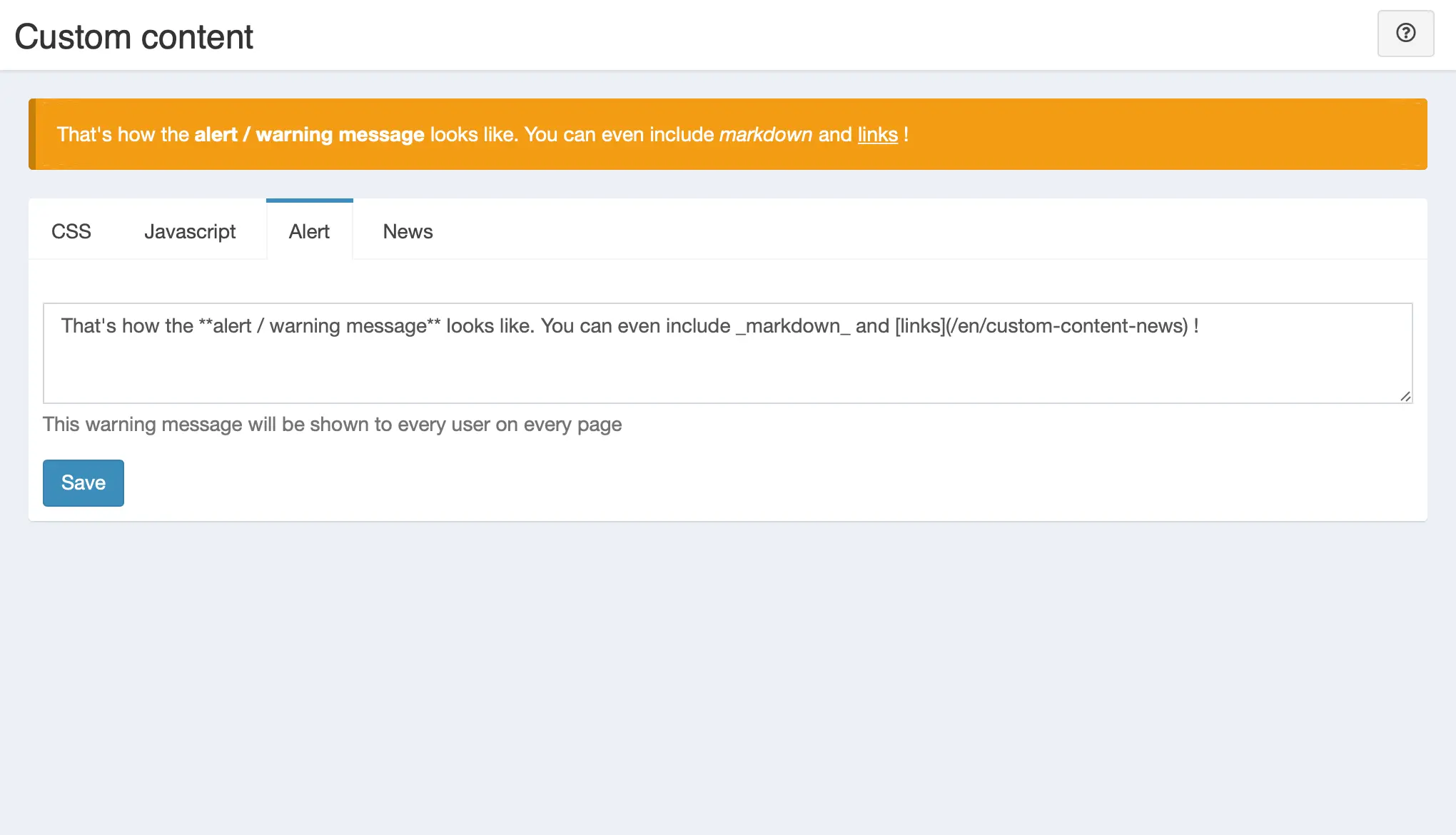Click empty tab bar area right of News
The width and height of the screenshot is (1456, 835).
(x=928, y=230)
